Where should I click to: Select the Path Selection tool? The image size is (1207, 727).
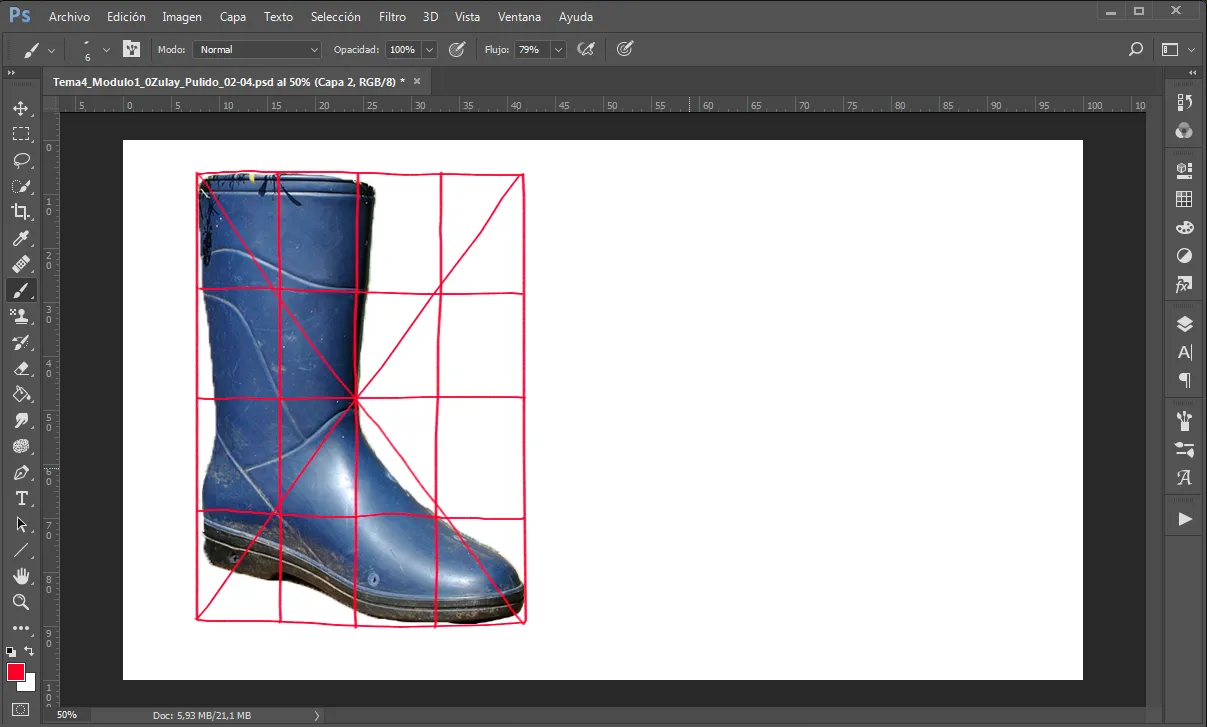(21, 524)
